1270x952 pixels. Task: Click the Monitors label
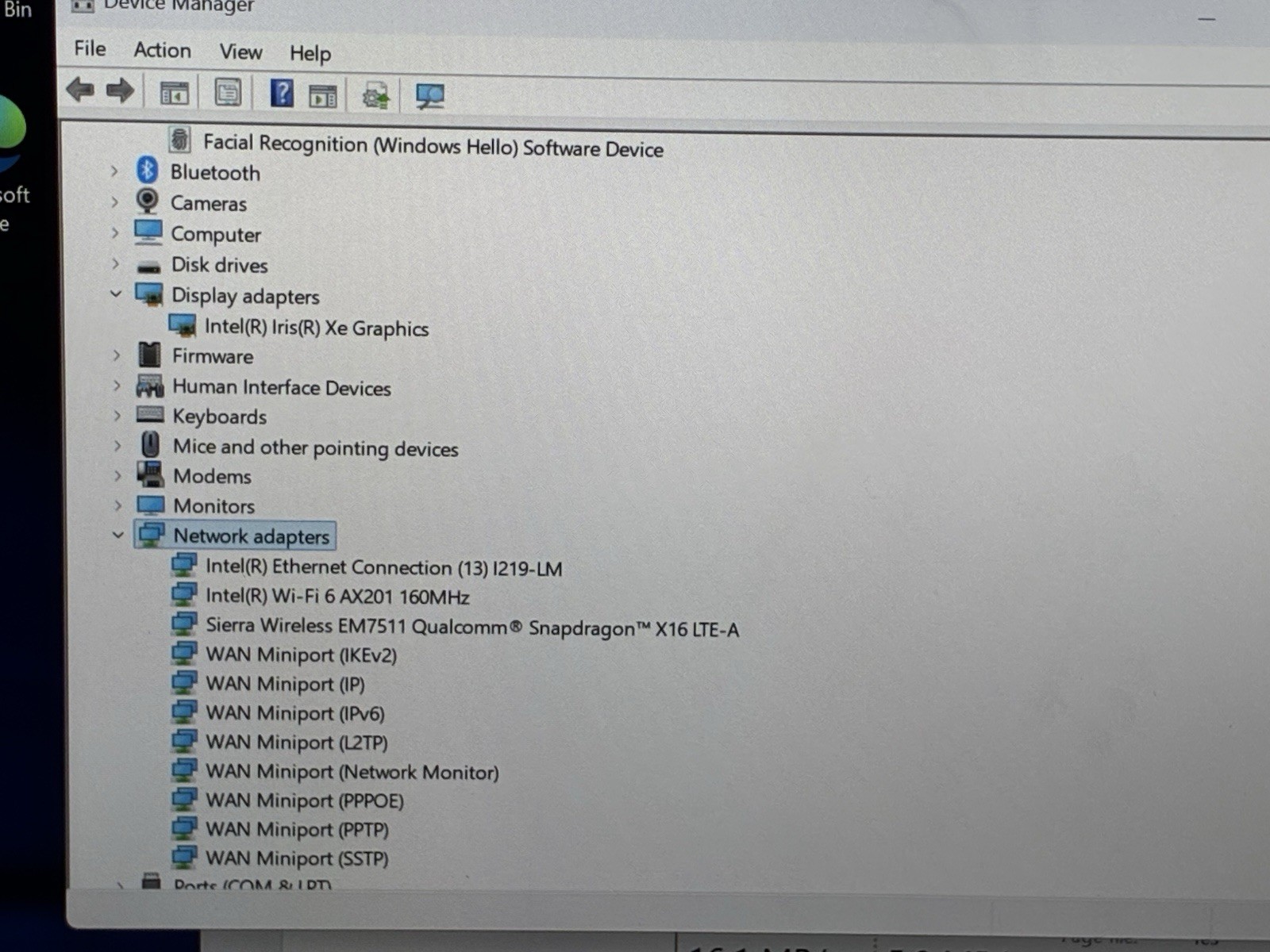pyautogui.click(x=214, y=505)
